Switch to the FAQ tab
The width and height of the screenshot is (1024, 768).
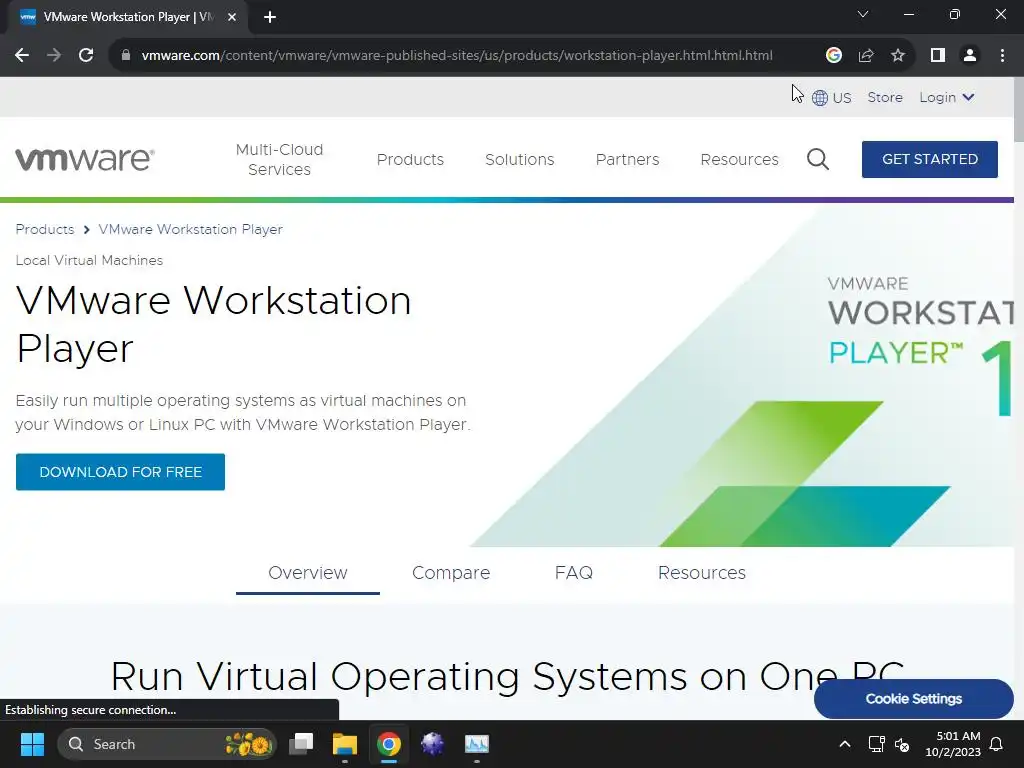coord(573,573)
